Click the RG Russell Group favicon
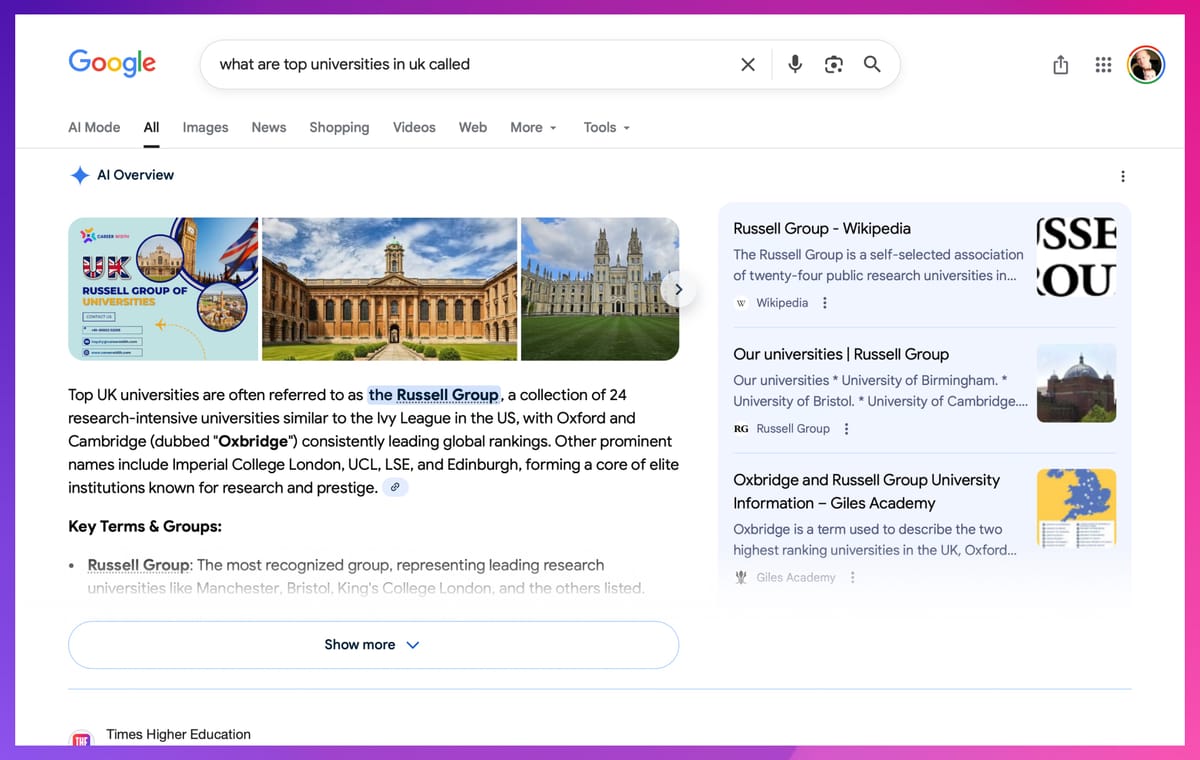Viewport: 1200px width, 760px height. pos(741,429)
